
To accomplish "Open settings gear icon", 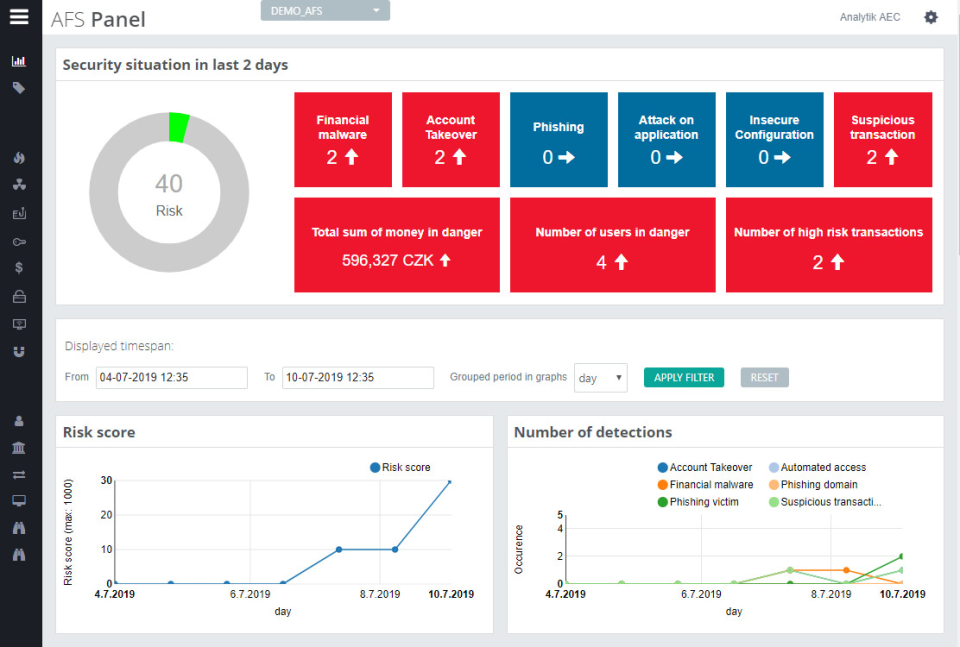I will point(931,17).
